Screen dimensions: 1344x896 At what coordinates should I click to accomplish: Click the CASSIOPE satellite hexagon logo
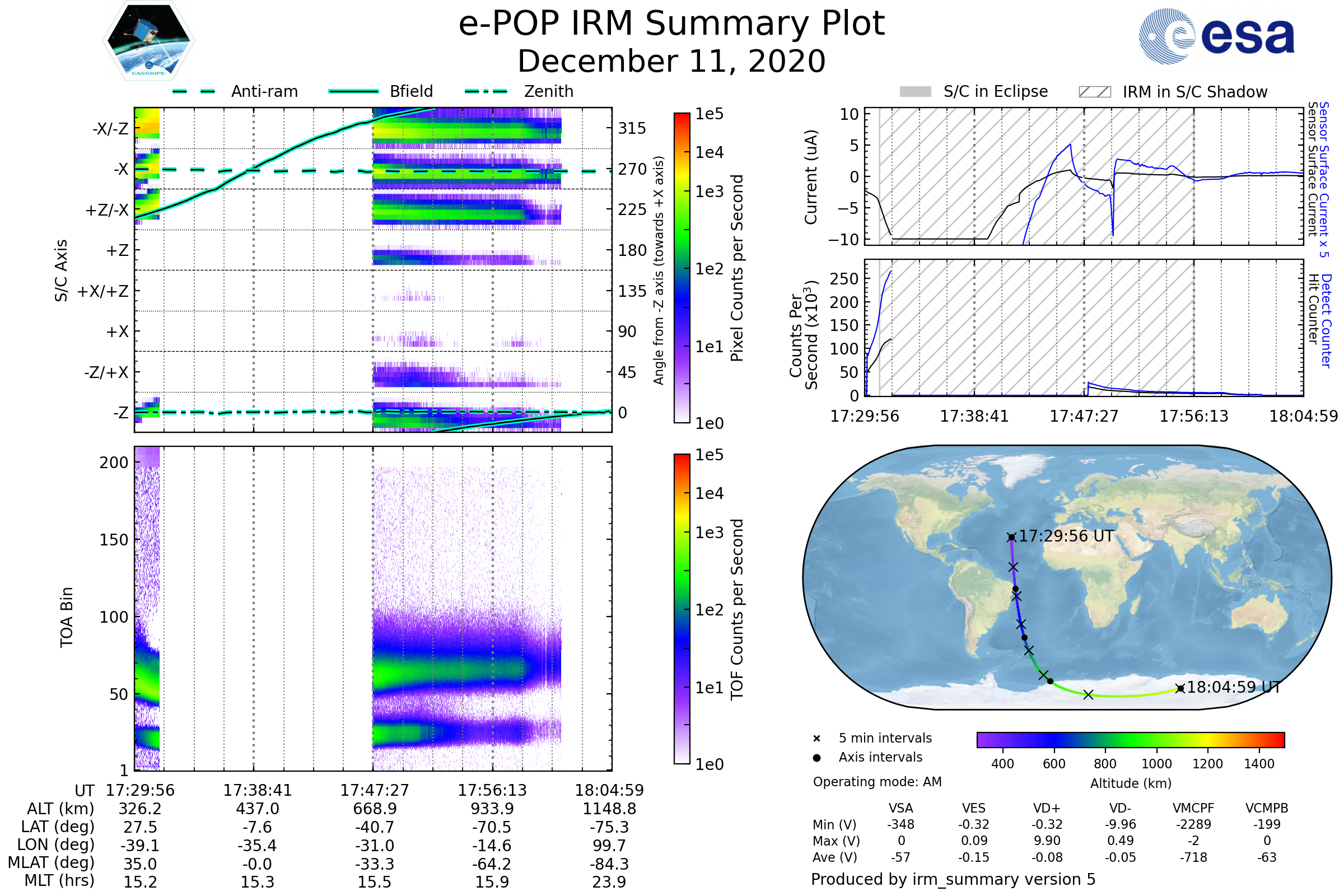click(148, 41)
